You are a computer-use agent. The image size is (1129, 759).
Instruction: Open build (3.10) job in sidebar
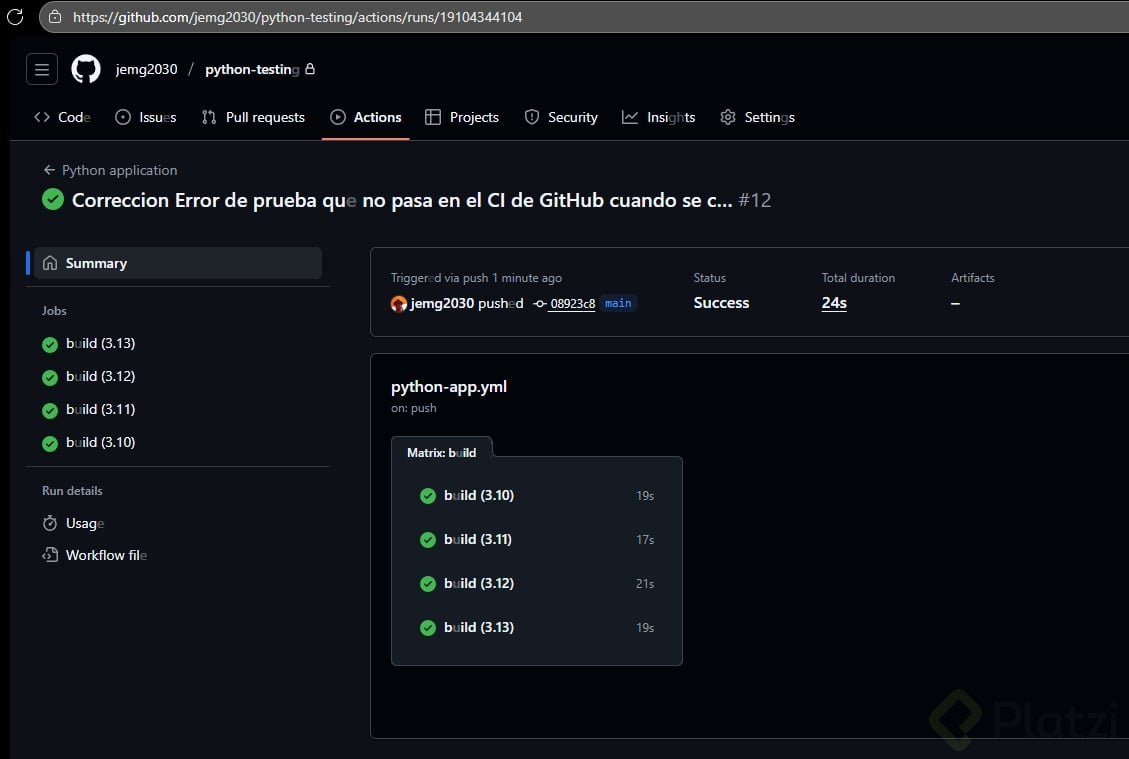(x=100, y=443)
